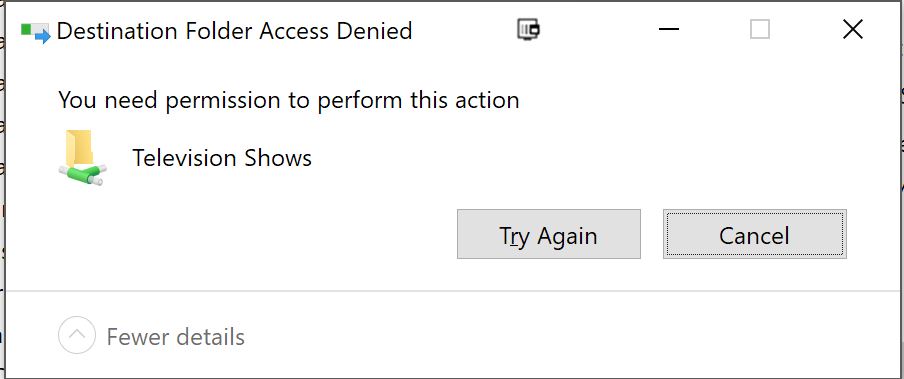Cancel the folder copy operation
Viewport: 904px width, 379px height.
pyautogui.click(x=755, y=234)
